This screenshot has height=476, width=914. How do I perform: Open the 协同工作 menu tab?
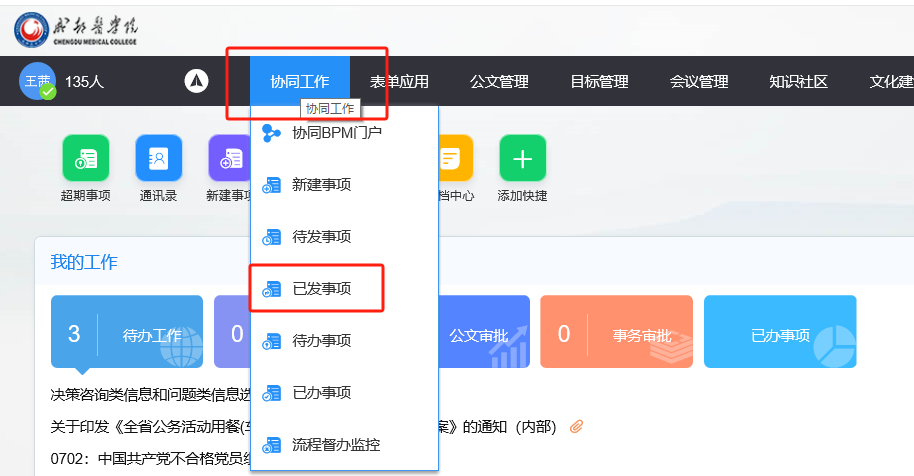coord(299,82)
